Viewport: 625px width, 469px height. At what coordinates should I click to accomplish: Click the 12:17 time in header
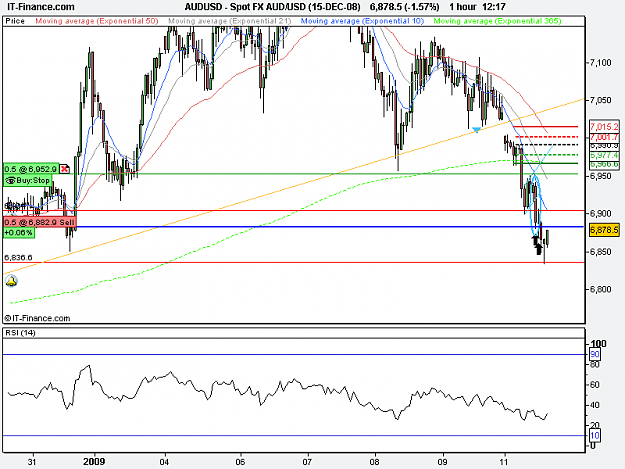494,7
